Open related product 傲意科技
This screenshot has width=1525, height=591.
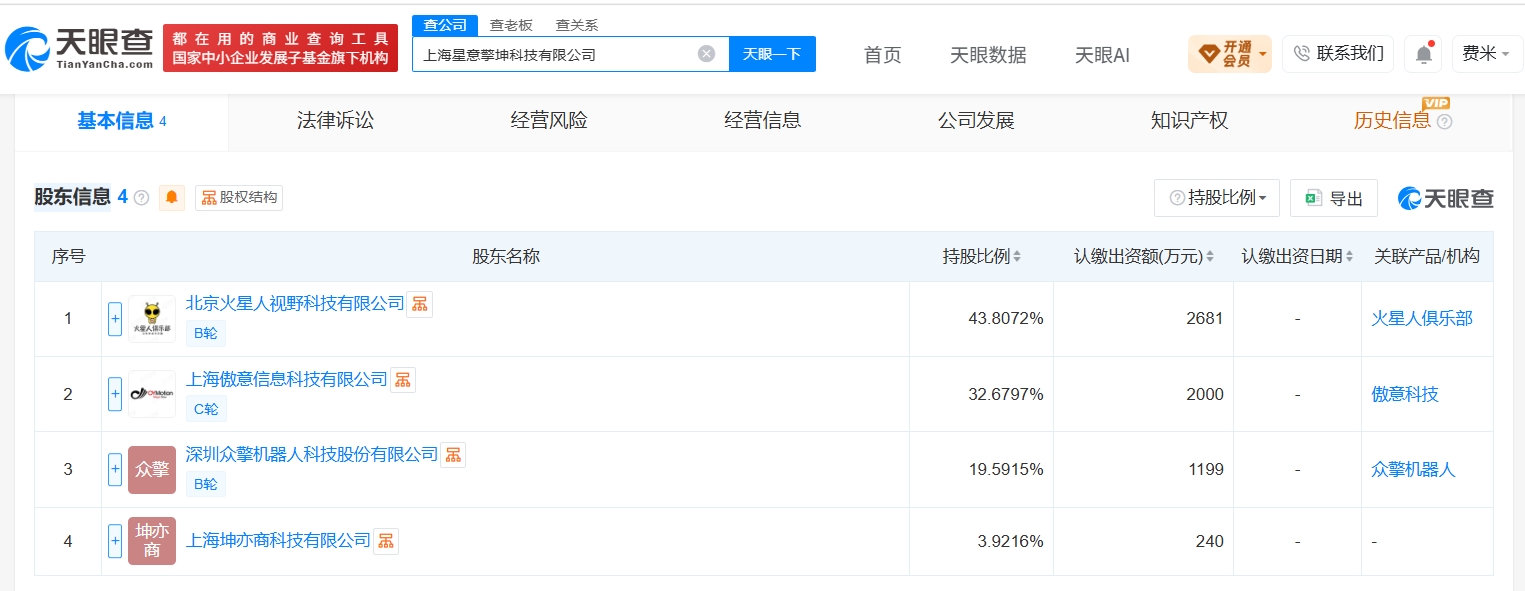tap(1405, 394)
